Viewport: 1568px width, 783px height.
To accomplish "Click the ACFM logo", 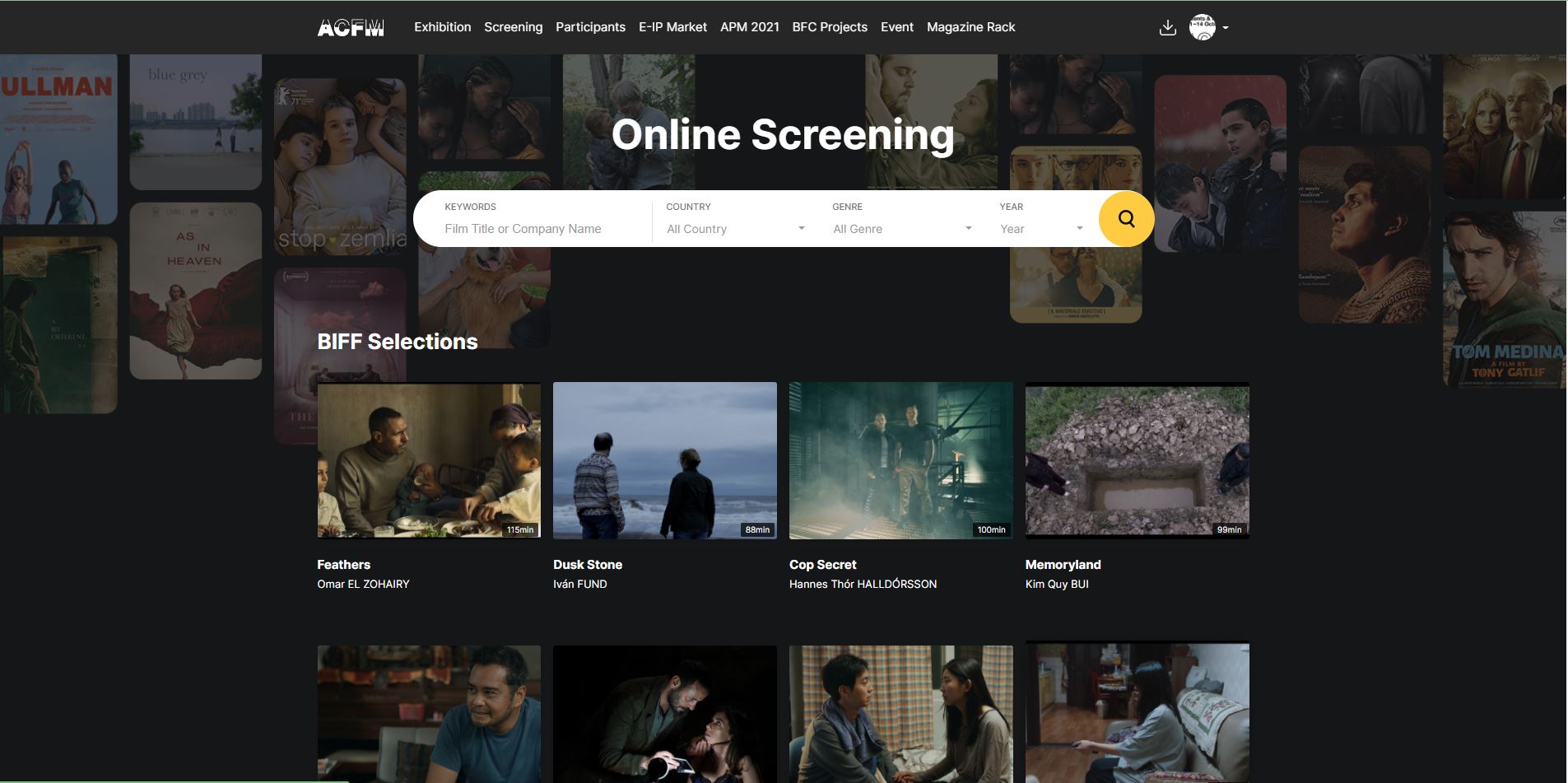I will click(351, 28).
